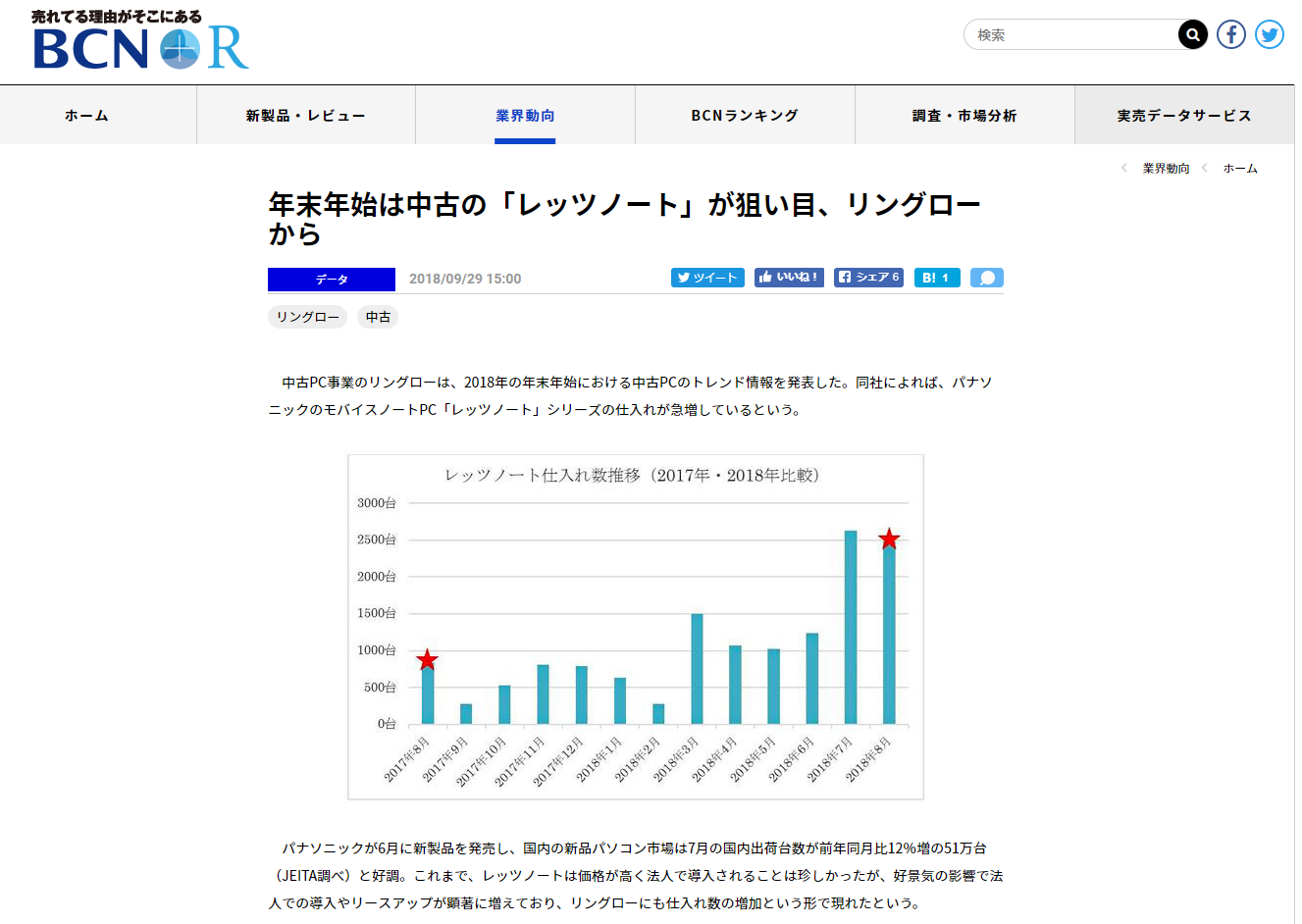The width and height of the screenshot is (1302, 924).
Task: Go to the ホーム navigation tab
Action: pyautogui.click(x=86, y=116)
